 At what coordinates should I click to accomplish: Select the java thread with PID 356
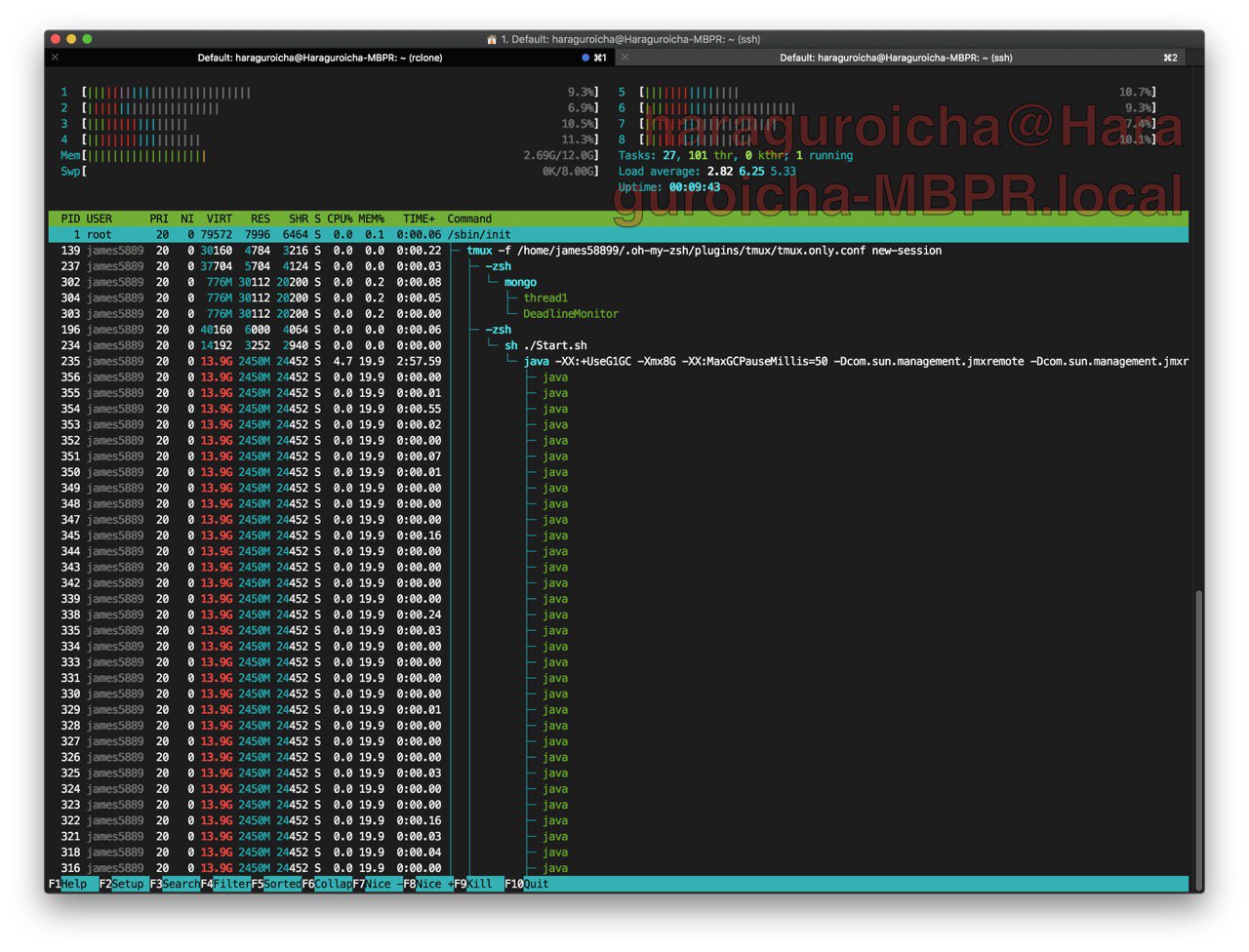coord(619,377)
